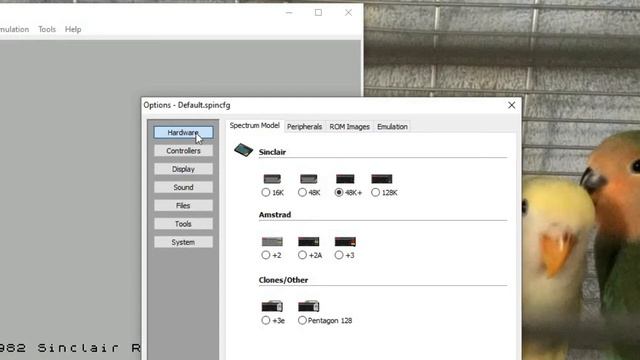
Task: Click the +3e clone computer icon
Action: [272, 306]
